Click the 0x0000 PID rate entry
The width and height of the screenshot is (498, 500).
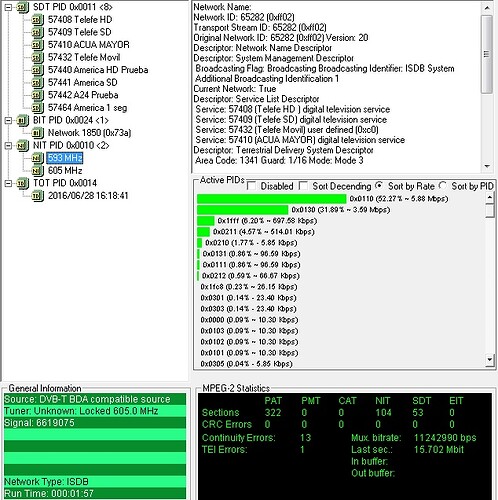click(x=249, y=320)
